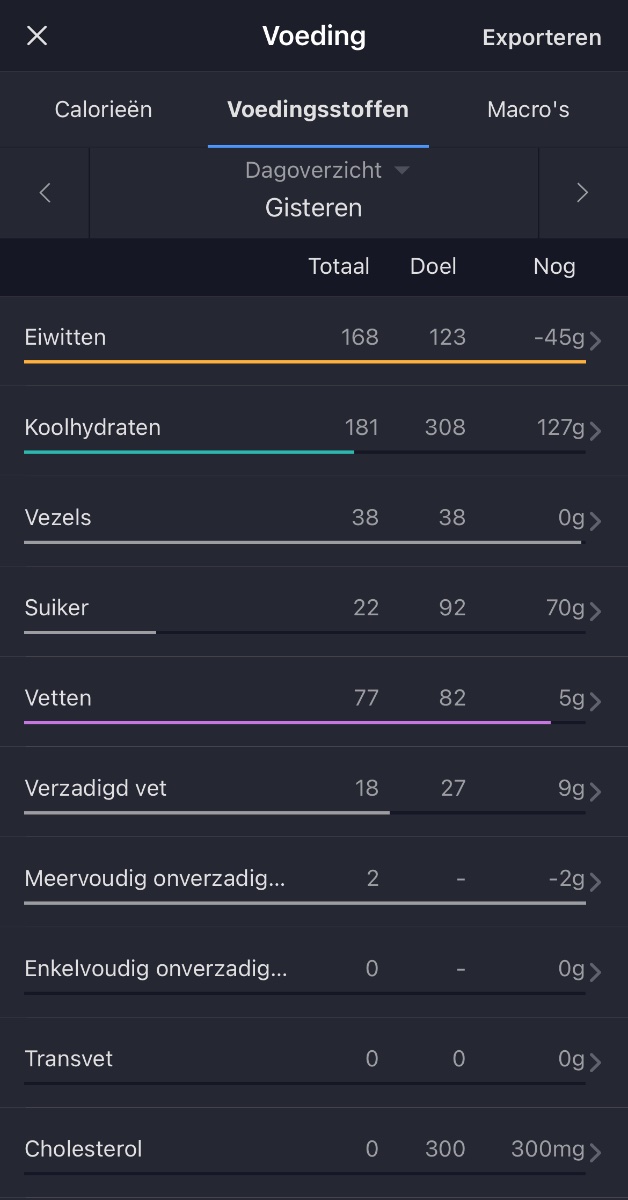Select the Voedingsstoffen tab

(318, 110)
